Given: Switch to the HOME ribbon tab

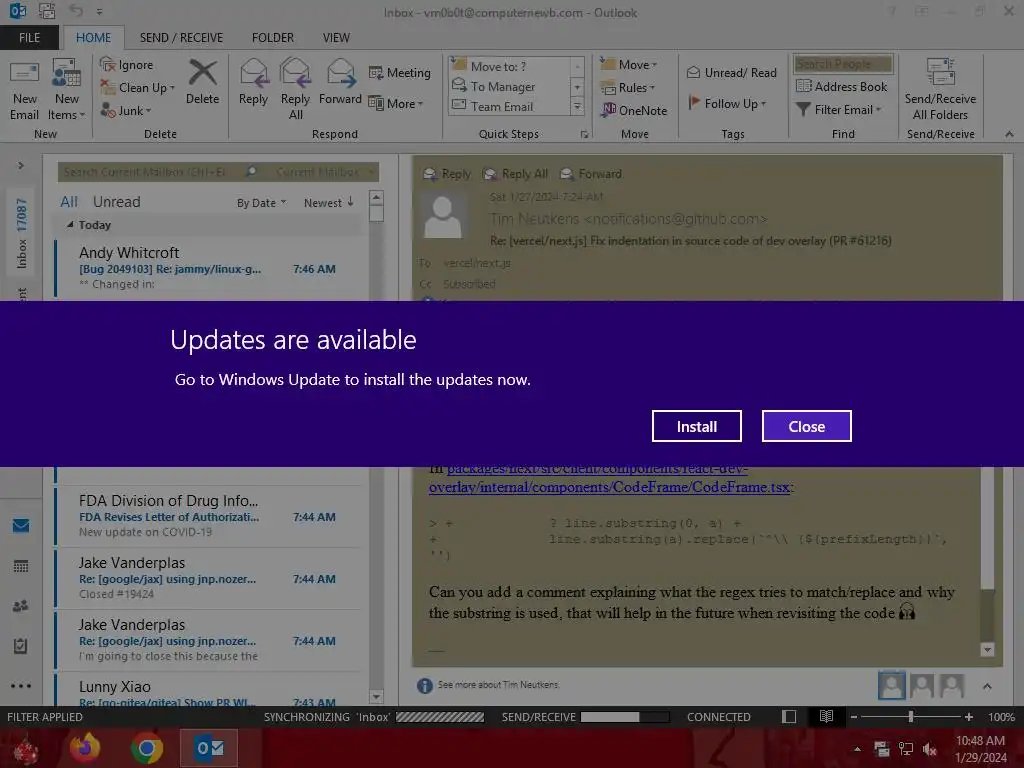Looking at the screenshot, I should point(93,38).
